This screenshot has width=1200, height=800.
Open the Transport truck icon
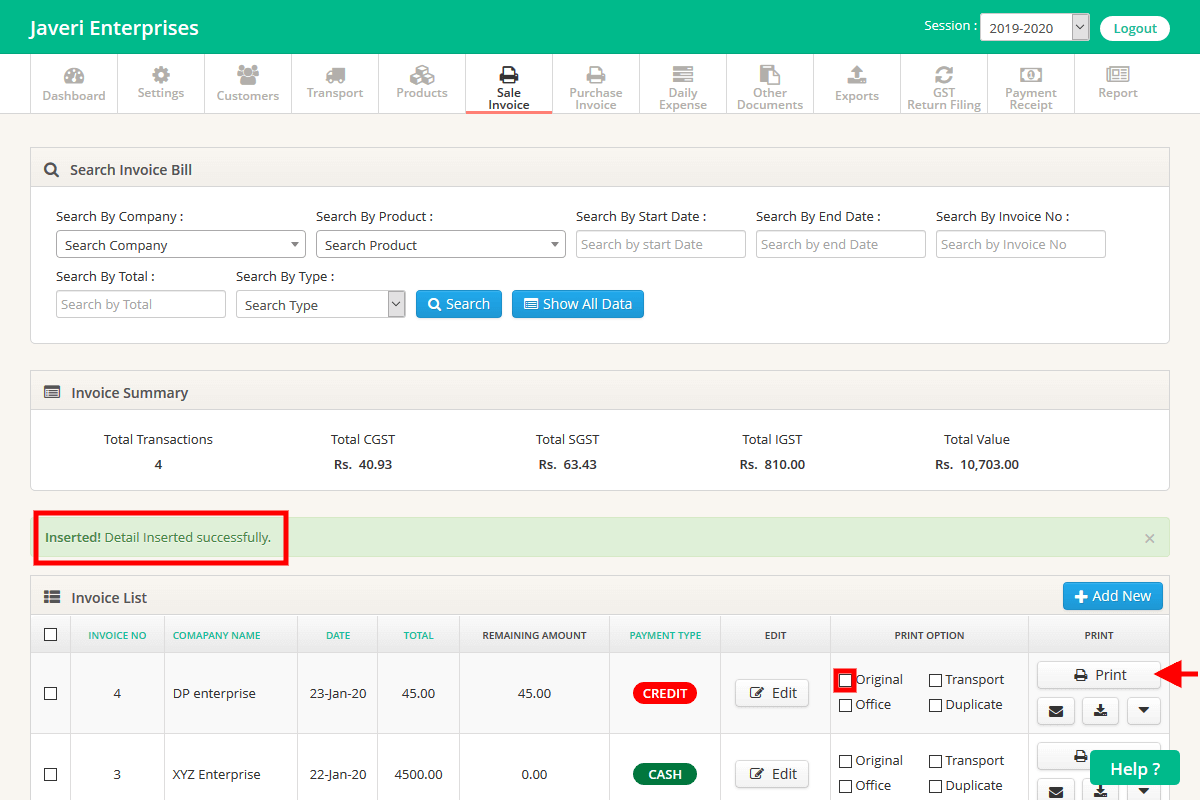[335, 75]
